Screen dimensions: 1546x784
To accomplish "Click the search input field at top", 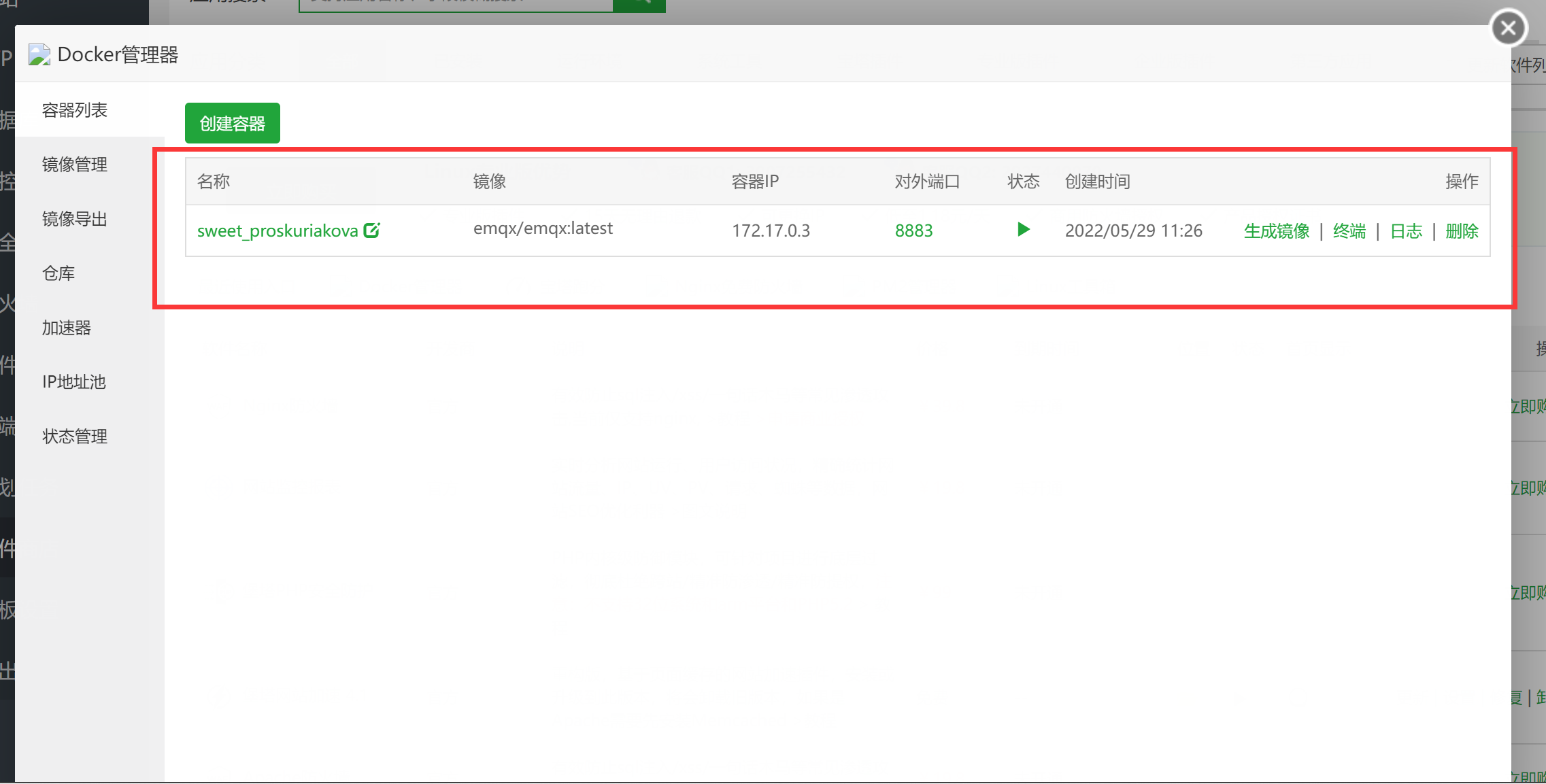I will [x=456, y=5].
